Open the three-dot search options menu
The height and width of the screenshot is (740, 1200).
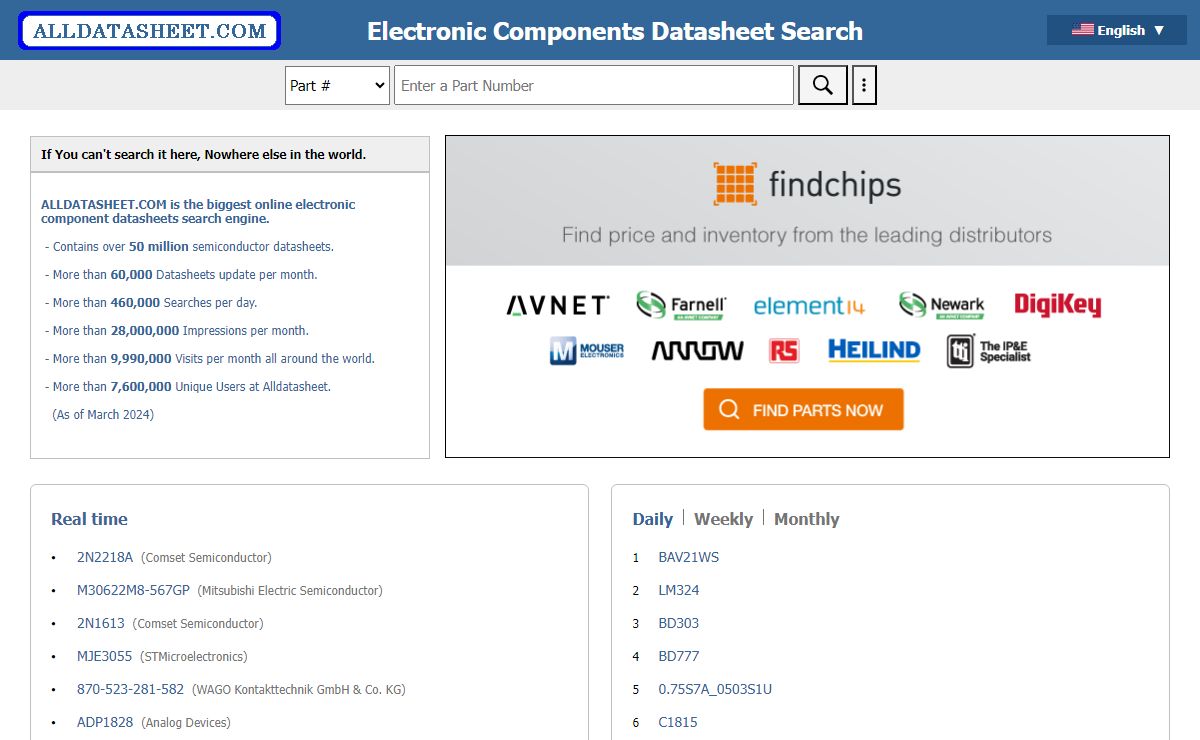[x=864, y=85]
